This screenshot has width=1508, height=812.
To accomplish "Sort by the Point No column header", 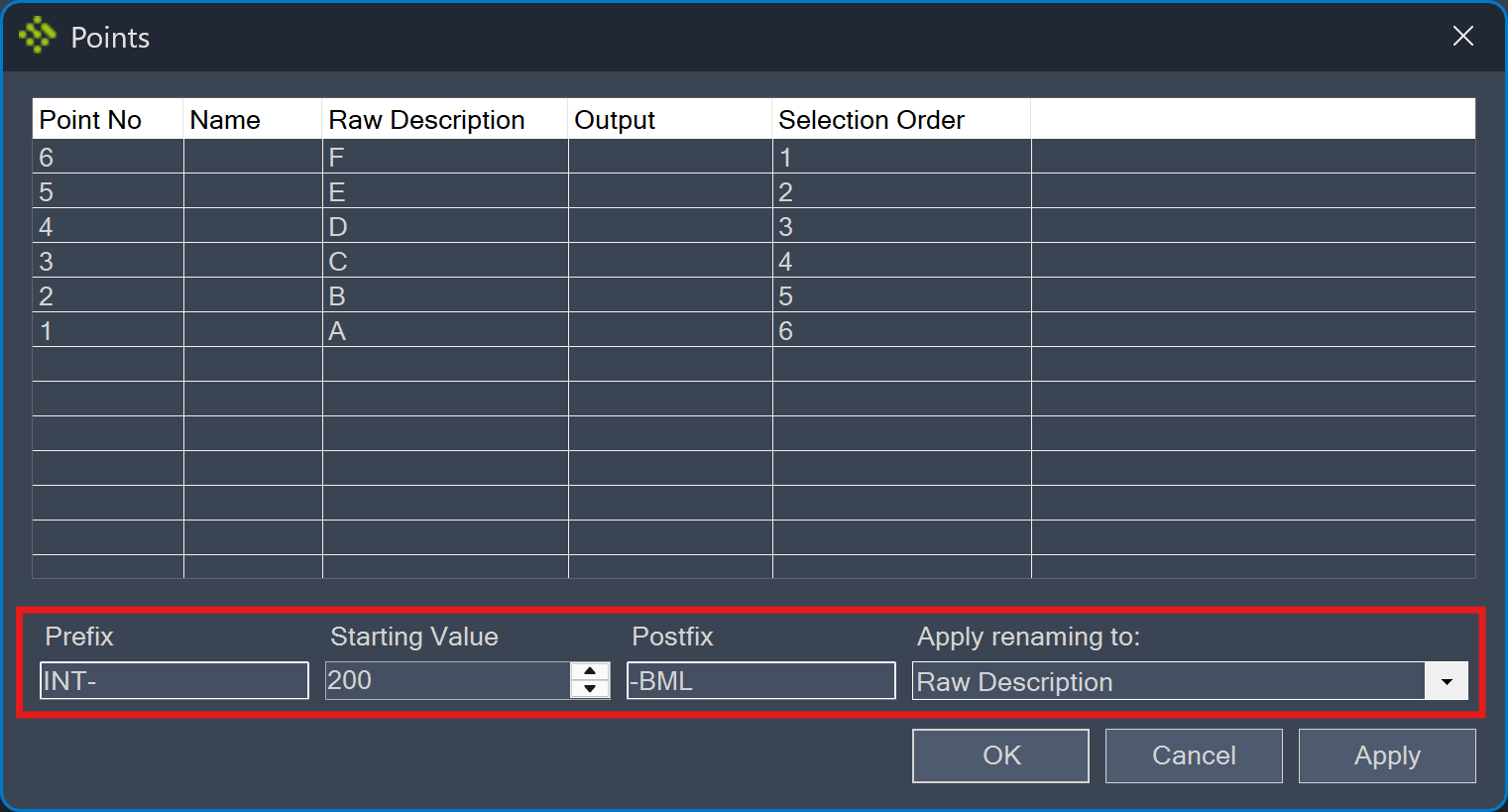I will point(108,119).
